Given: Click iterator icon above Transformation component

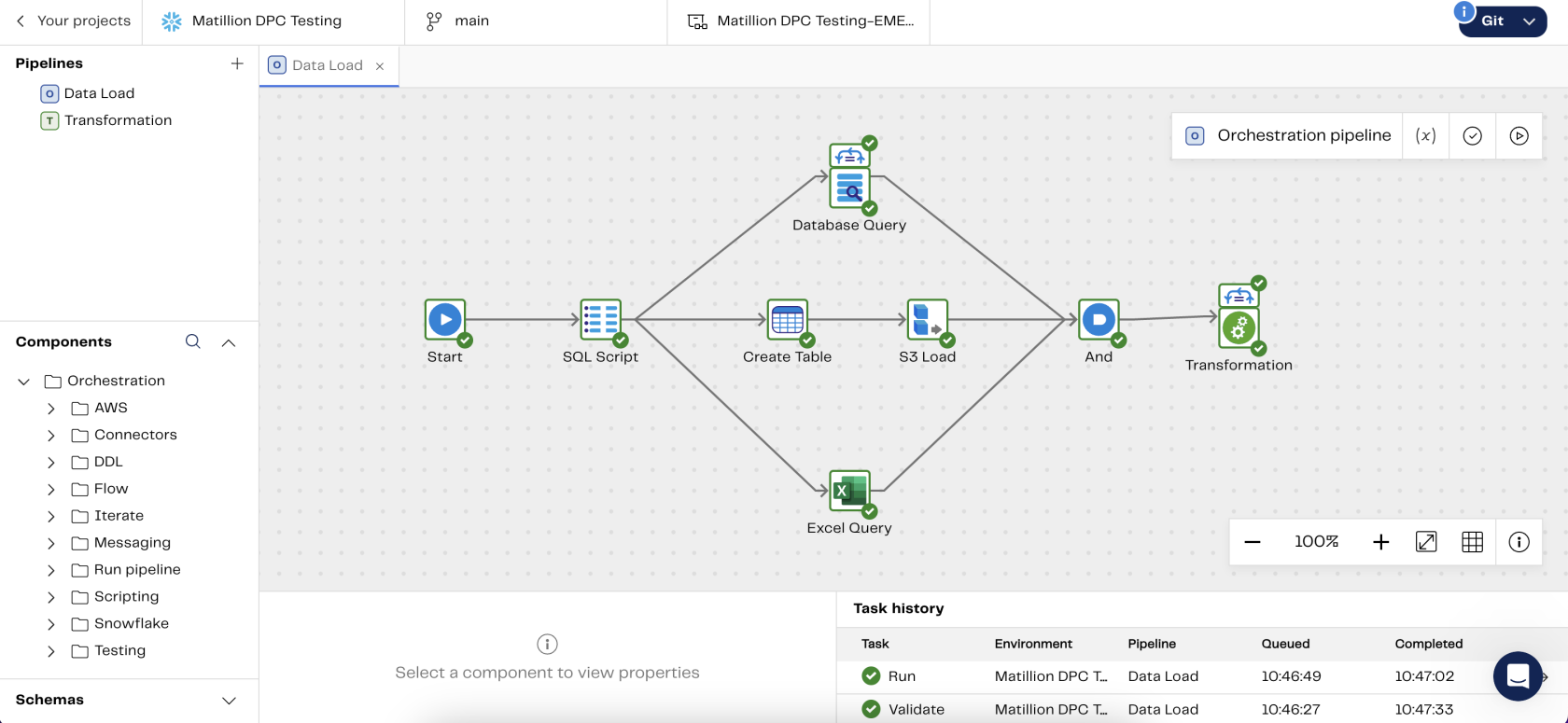Looking at the screenshot, I should [1239, 295].
